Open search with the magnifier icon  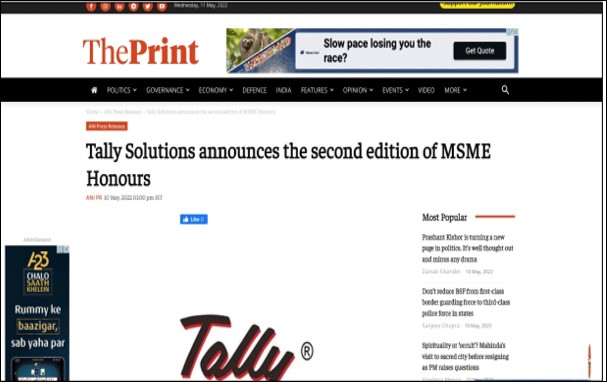click(505, 90)
